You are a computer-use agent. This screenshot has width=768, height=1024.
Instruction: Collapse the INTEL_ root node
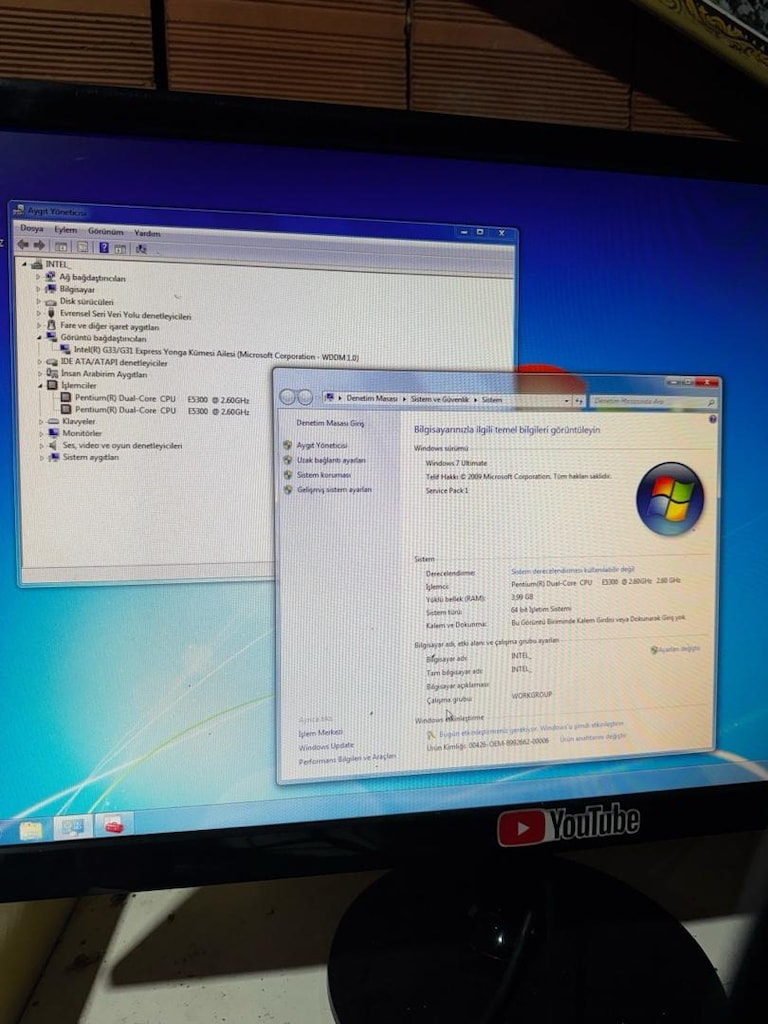point(25,264)
